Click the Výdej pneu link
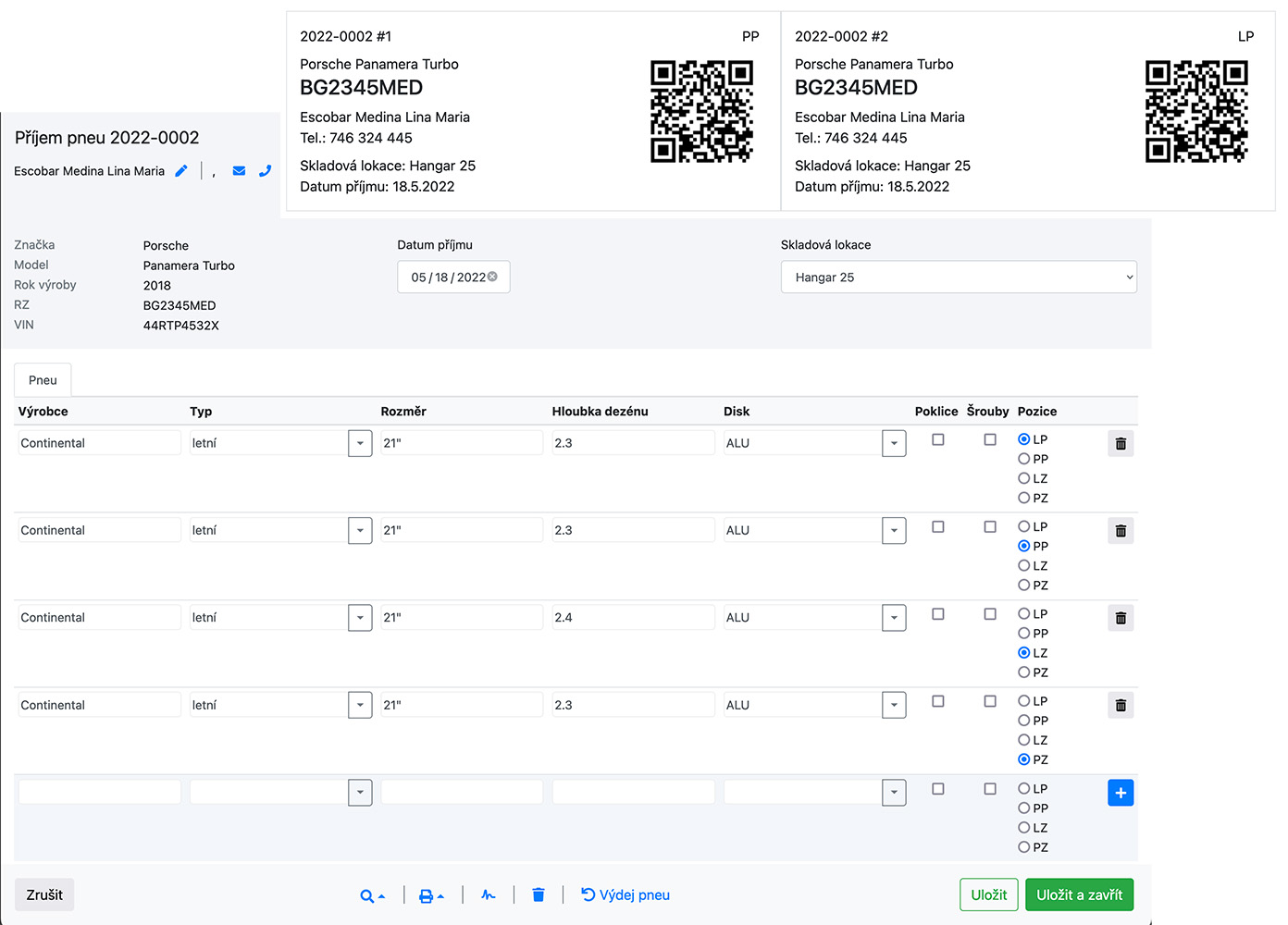 [625, 894]
